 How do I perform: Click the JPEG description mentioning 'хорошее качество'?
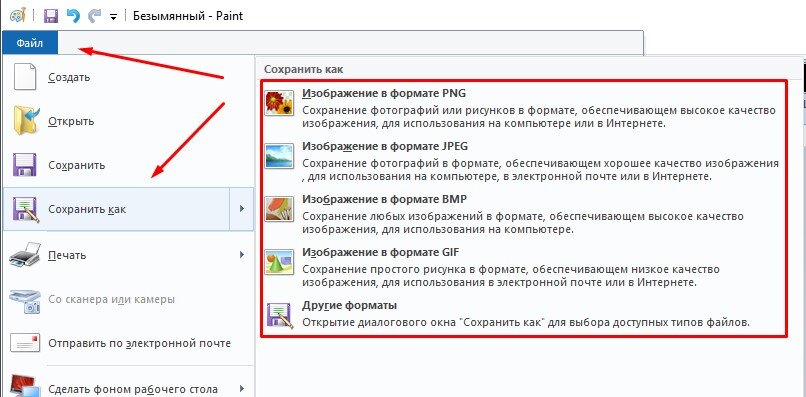point(540,170)
